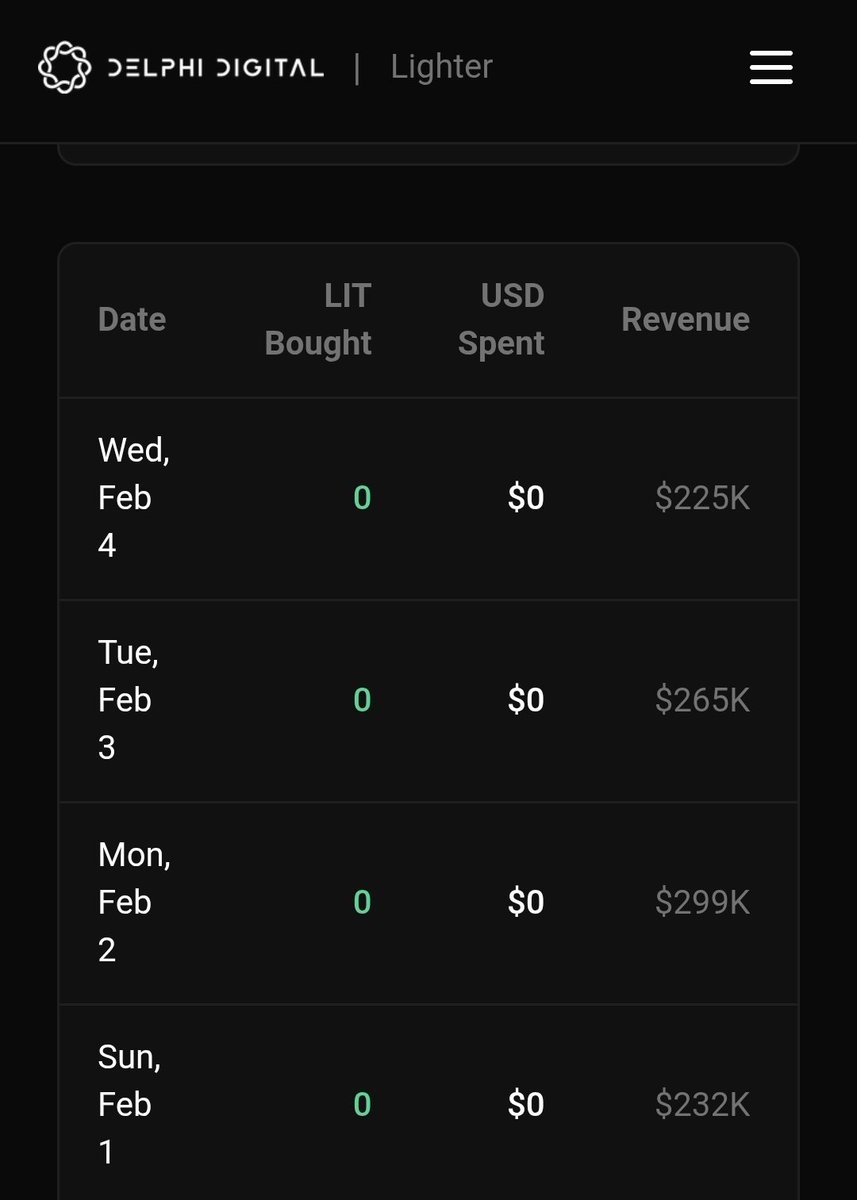This screenshot has width=857, height=1200.
Task: Click LIT Bought value for Feb 4
Action: coord(362,498)
